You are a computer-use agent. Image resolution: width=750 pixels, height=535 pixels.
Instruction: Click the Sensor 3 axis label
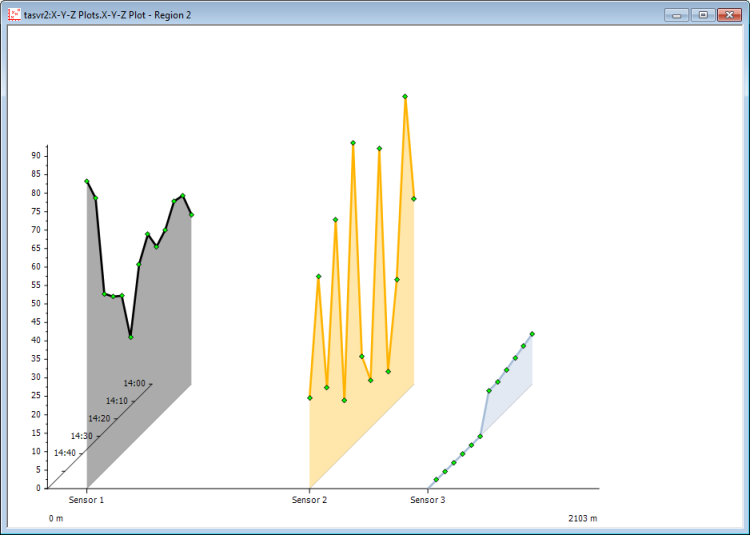(428, 500)
